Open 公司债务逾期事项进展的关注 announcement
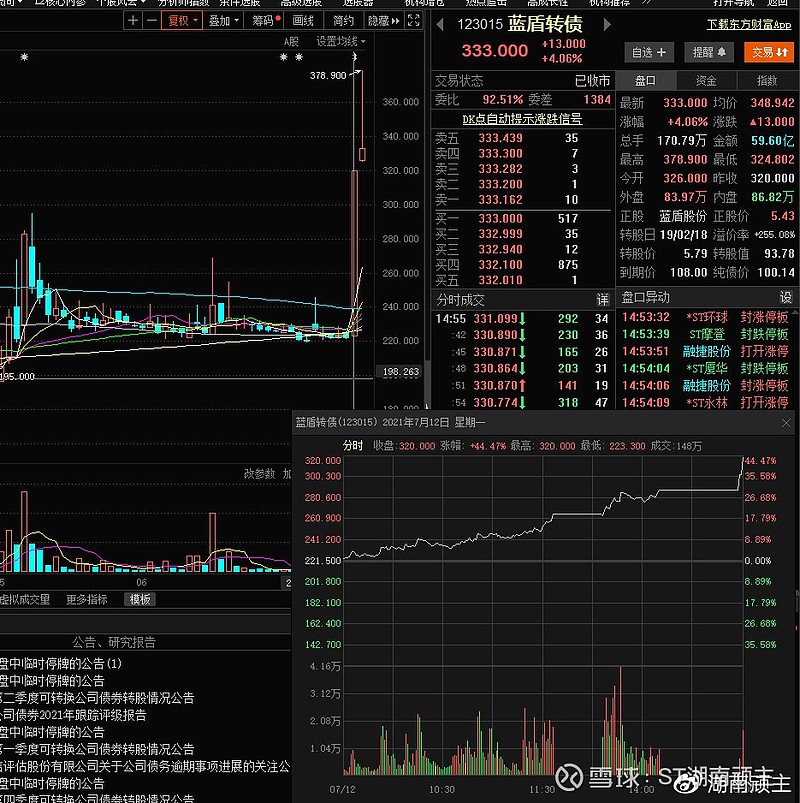This screenshot has width=800, height=803. (145, 766)
